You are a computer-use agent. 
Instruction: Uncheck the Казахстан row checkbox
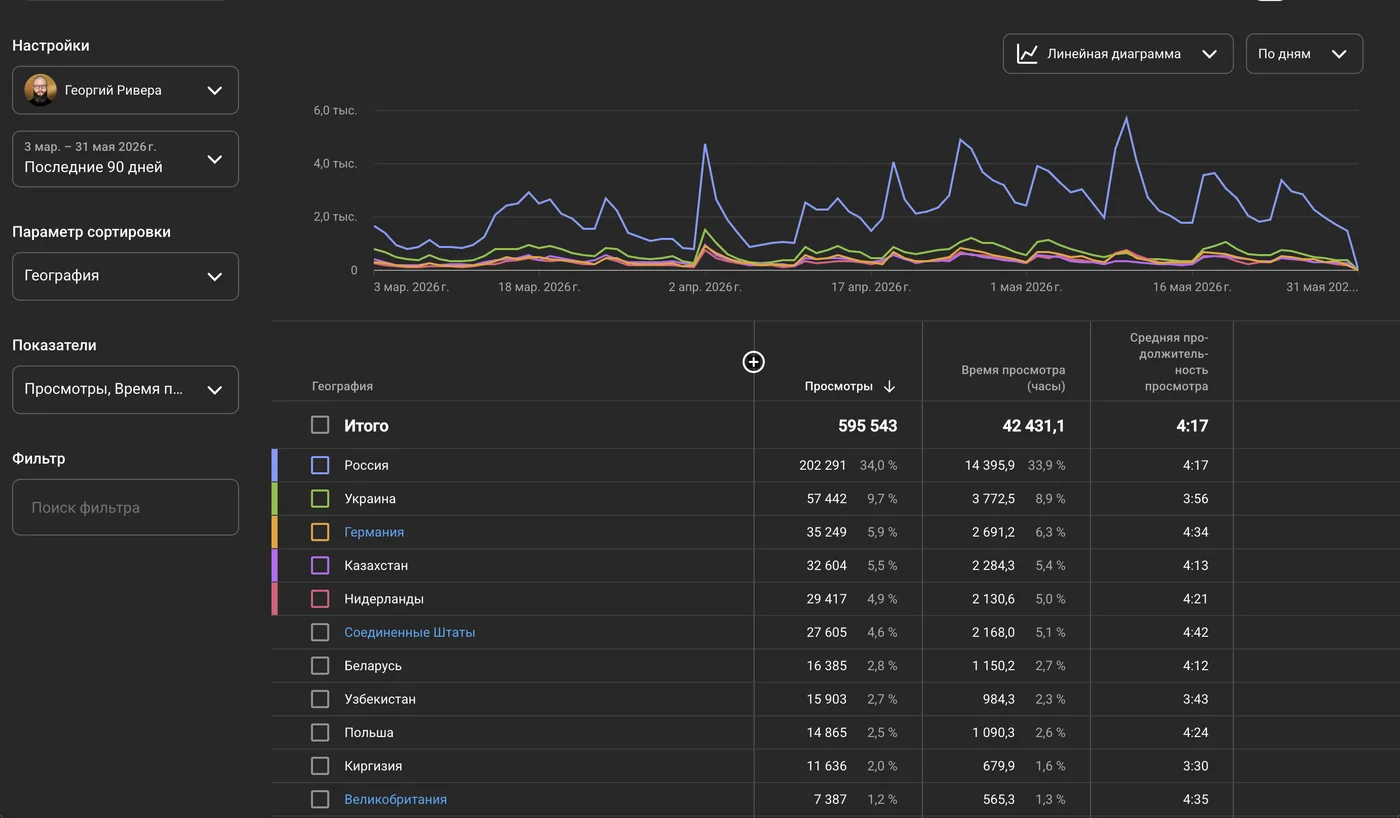pos(320,565)
